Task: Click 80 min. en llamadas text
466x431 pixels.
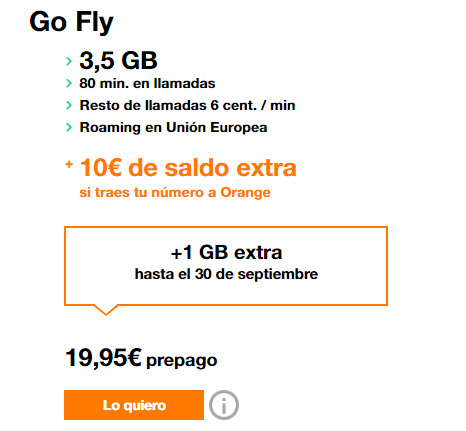Action: (147, 83)
